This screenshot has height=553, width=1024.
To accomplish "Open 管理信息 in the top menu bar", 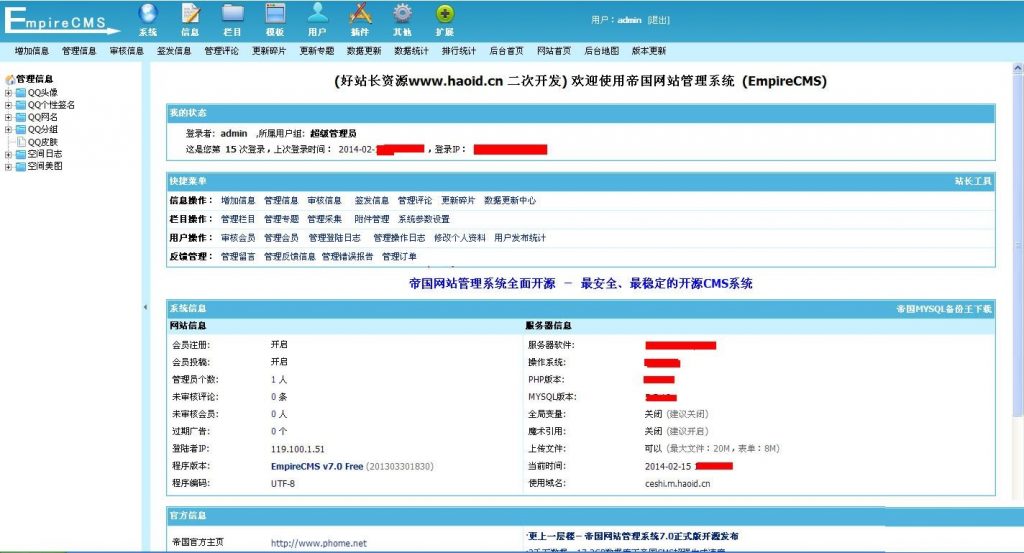I will click(x=79, y=51).
